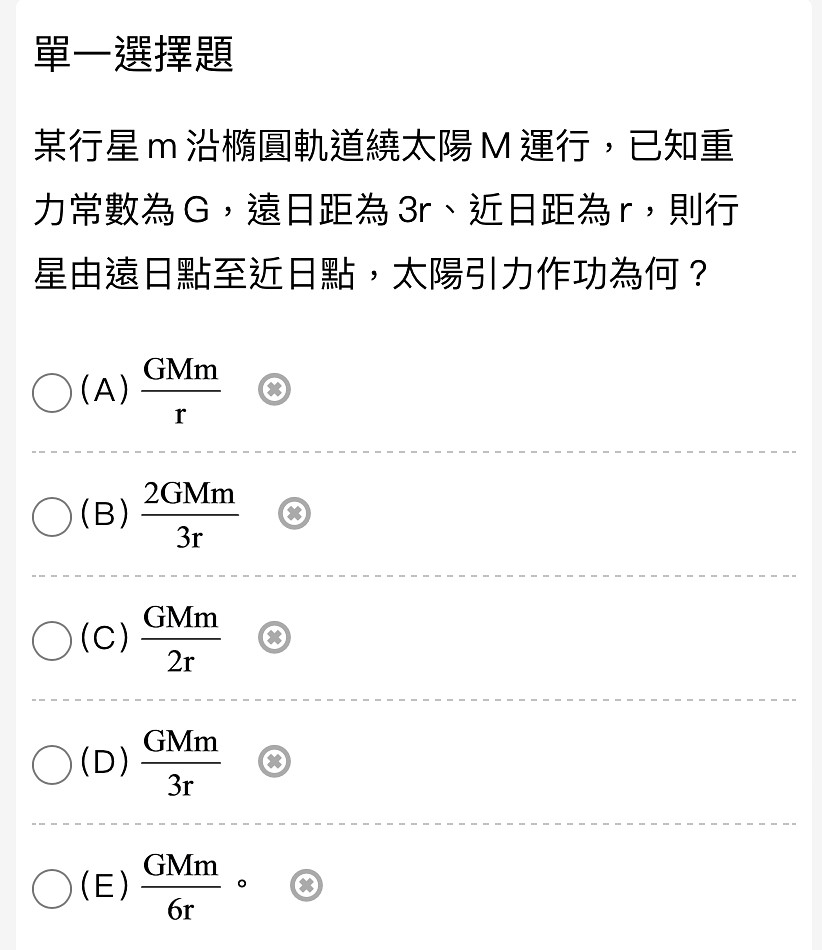The height and width of the screenshot is (950, 822).
Task: Click the GMm over 3r fraction
Action: [x=181, y=763]
